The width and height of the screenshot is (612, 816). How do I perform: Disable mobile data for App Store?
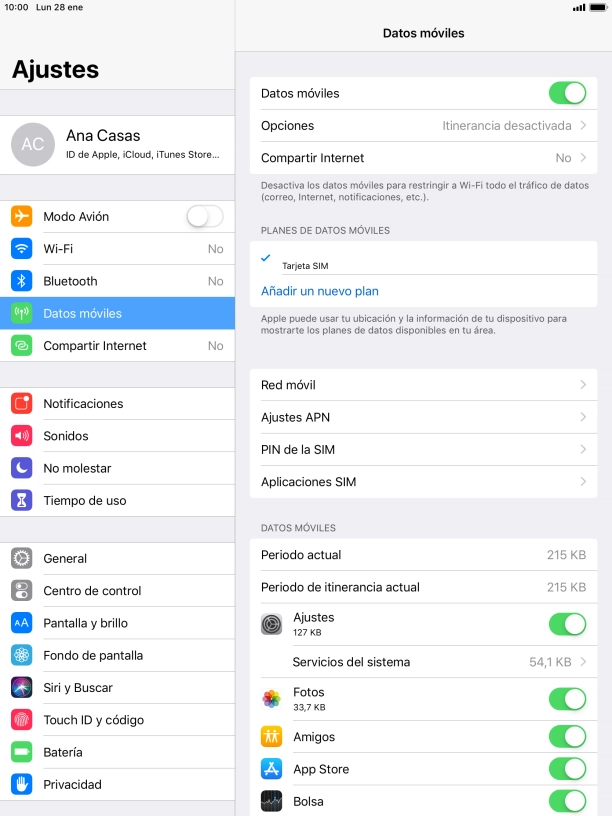567,769
